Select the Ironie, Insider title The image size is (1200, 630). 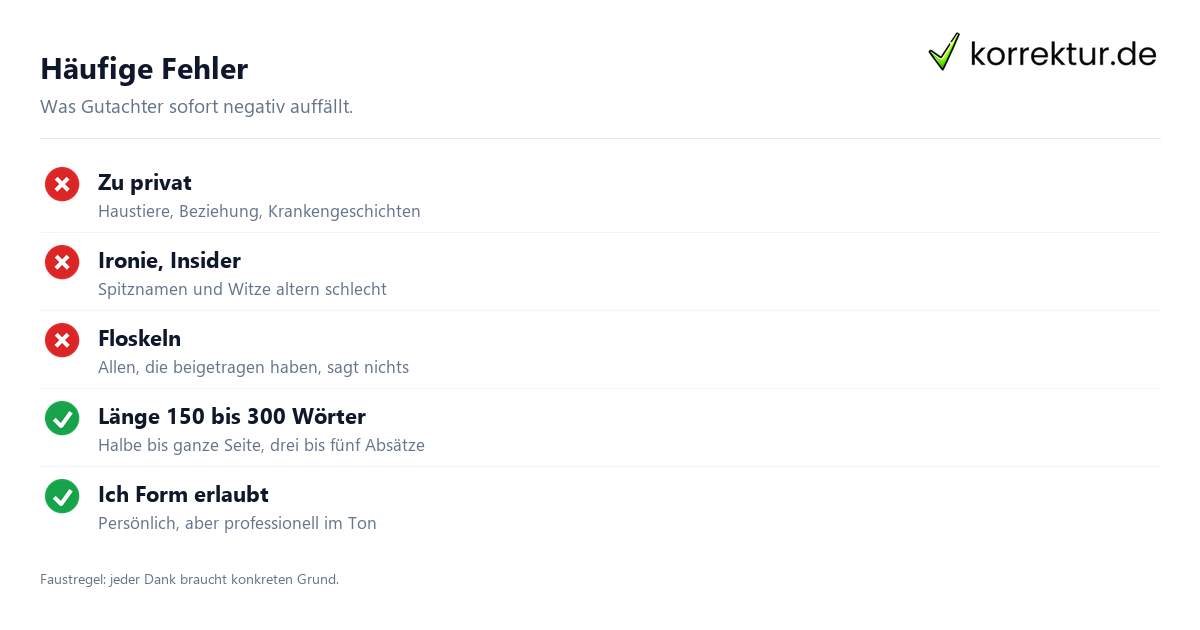tap(169, 260)
